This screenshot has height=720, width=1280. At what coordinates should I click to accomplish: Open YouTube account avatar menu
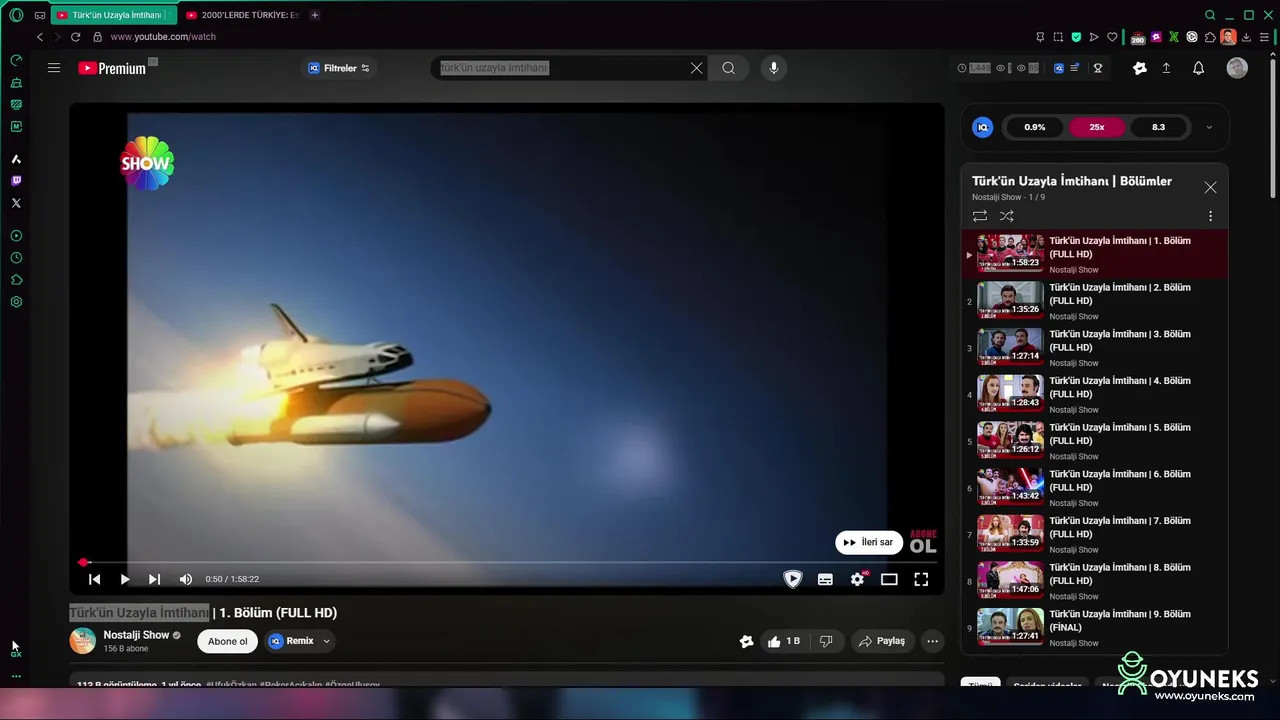click(1237, 68)
